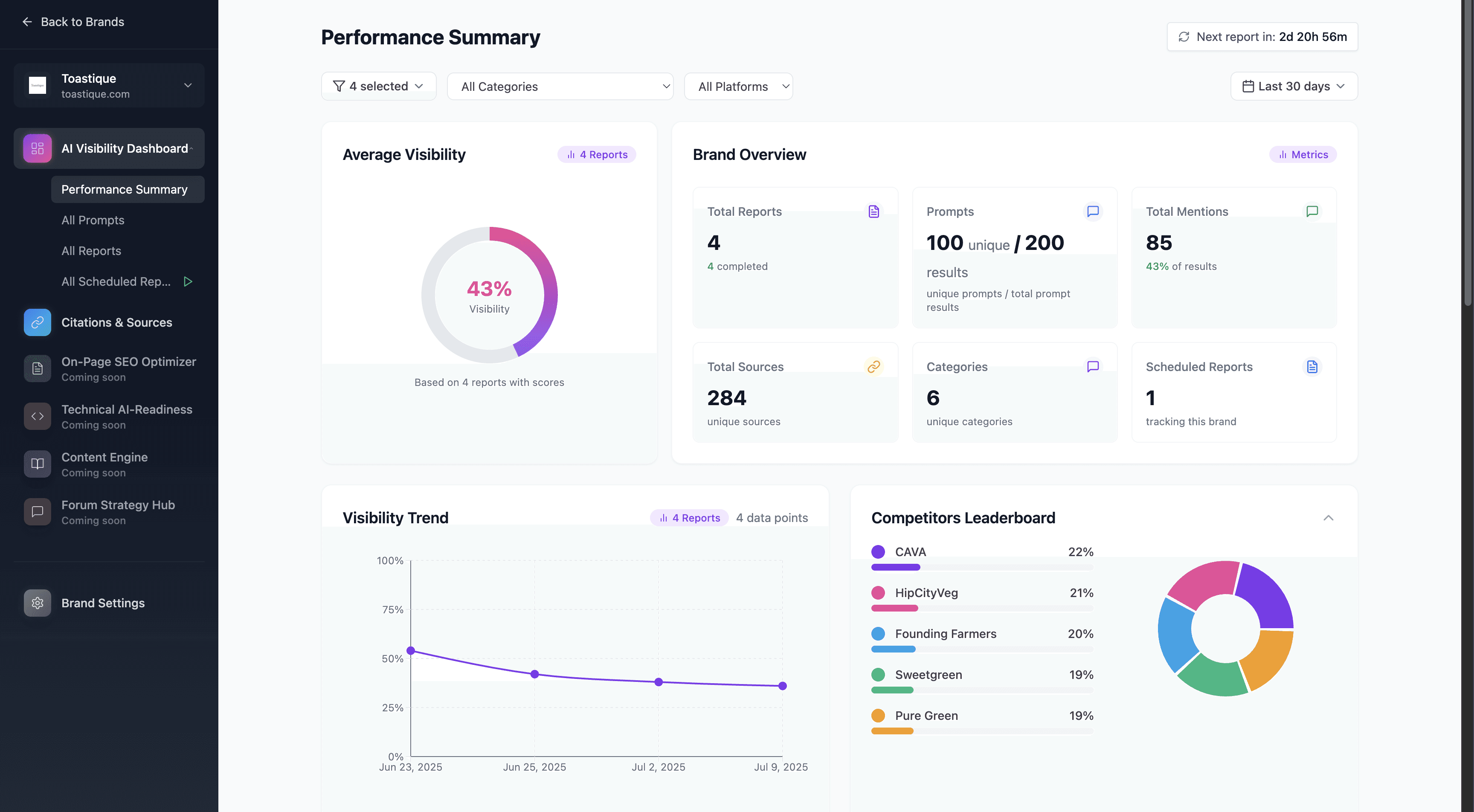
Task: Open All Reports in sidebar
Action: point(91,251)
